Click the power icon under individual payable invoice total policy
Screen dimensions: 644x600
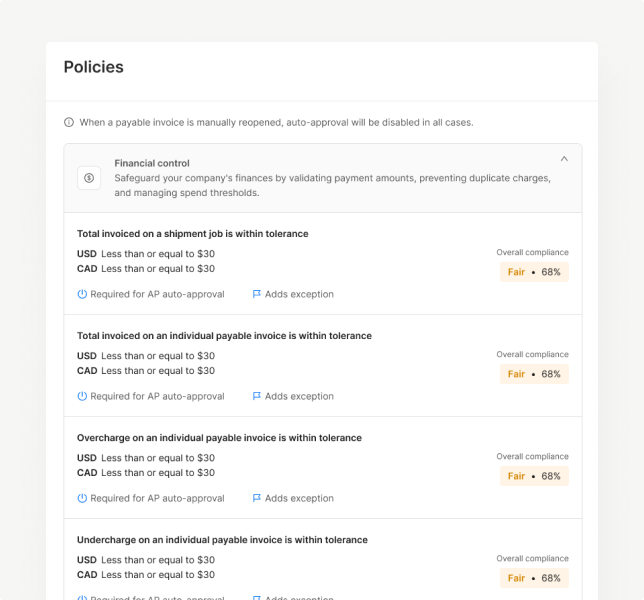tap(82, 396)
